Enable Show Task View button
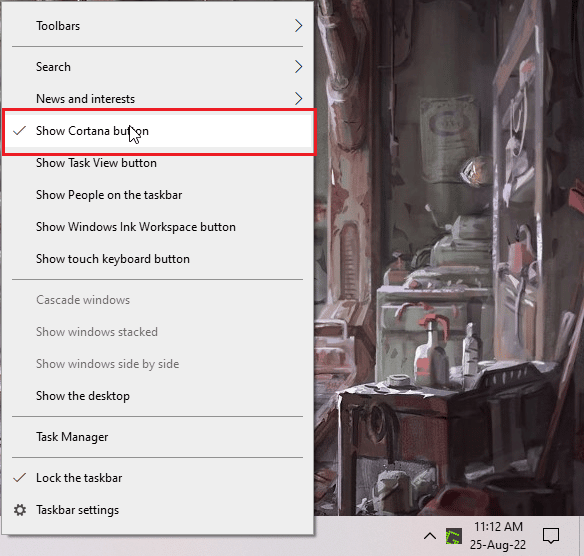This screenshot has height=556, width=584. click(157, 163)
